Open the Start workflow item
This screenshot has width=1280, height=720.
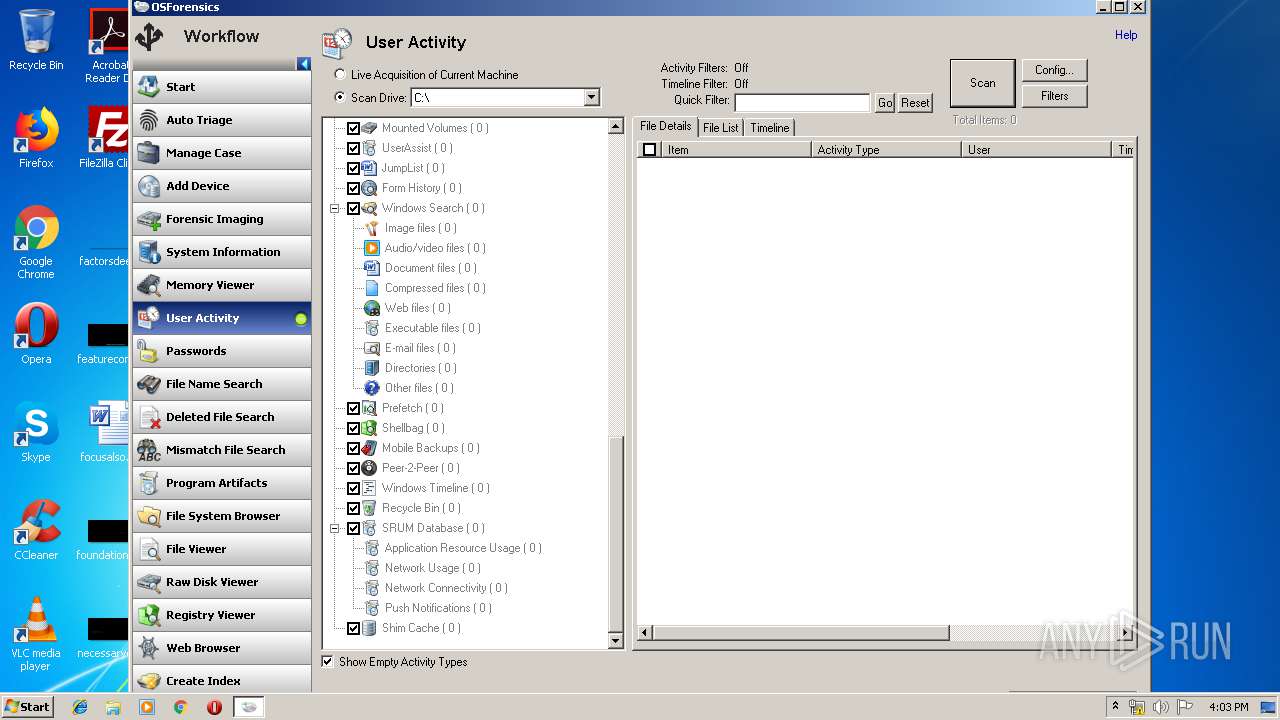221,87
